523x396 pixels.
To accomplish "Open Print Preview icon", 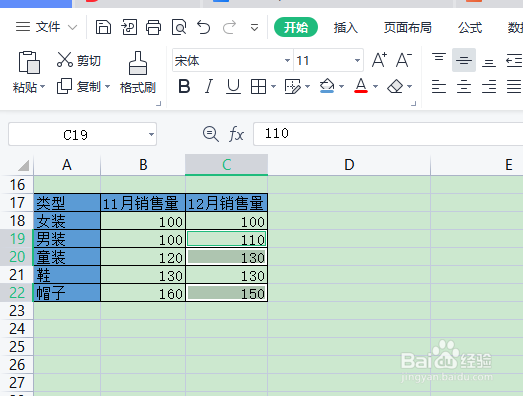I will (179, 27).
